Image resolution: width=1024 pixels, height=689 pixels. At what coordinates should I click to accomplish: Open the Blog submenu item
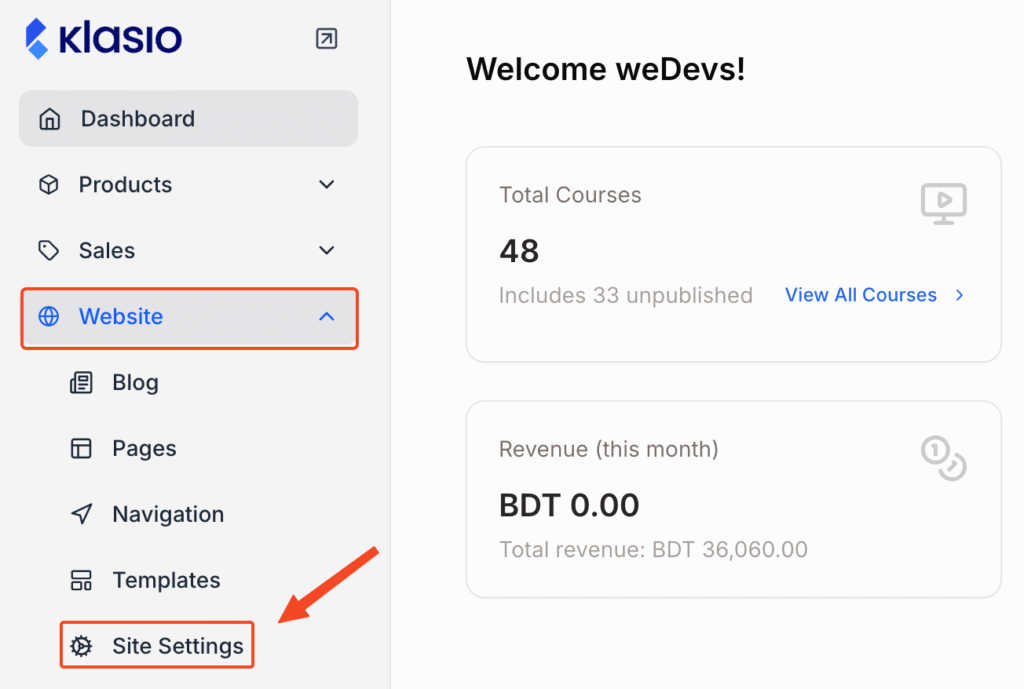tap(135, 383)
